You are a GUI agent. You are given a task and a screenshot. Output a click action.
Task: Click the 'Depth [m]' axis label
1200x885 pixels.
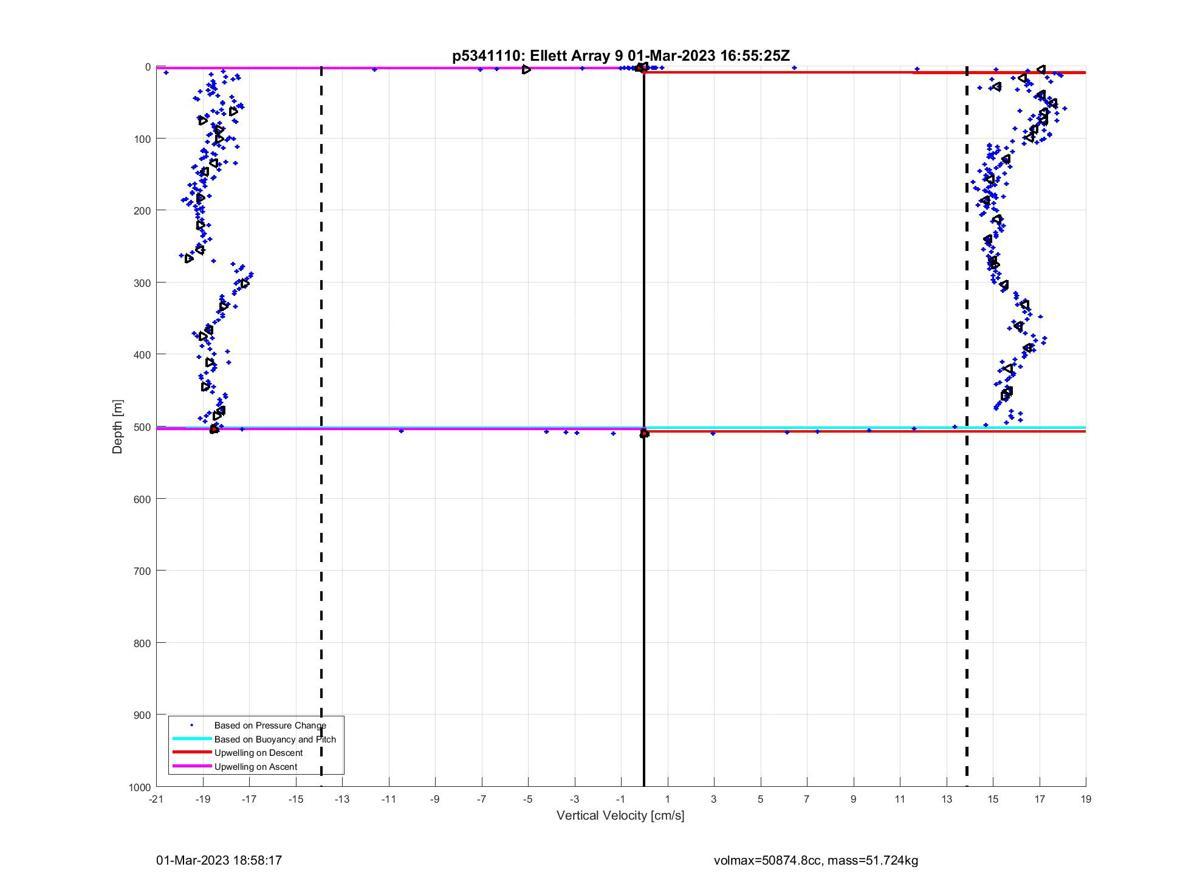pyautogui.click(x=118, y=427)
